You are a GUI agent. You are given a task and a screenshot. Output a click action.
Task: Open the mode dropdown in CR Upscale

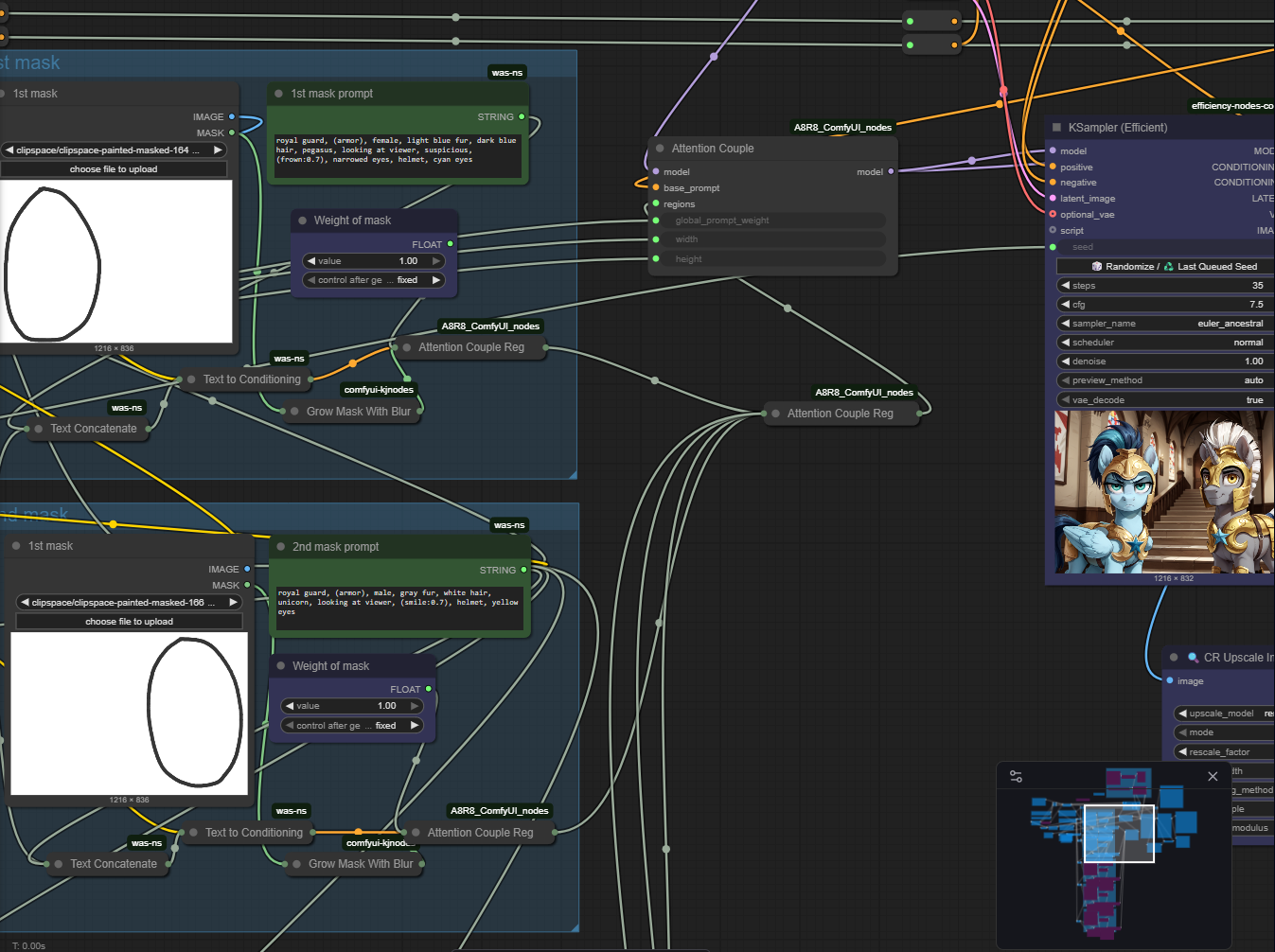point(1225,732)
